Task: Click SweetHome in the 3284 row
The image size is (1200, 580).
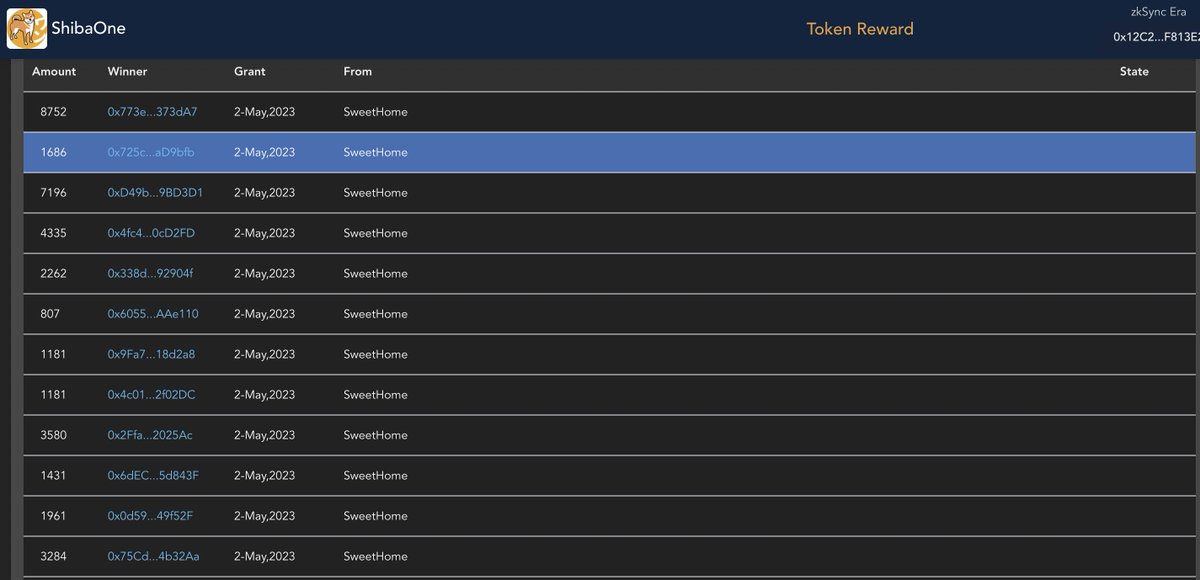Action: pos(375,556)
